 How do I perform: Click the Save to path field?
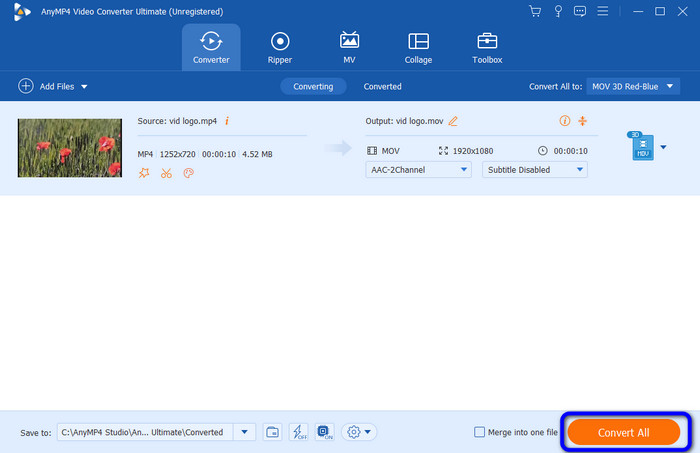click(145, 432)
